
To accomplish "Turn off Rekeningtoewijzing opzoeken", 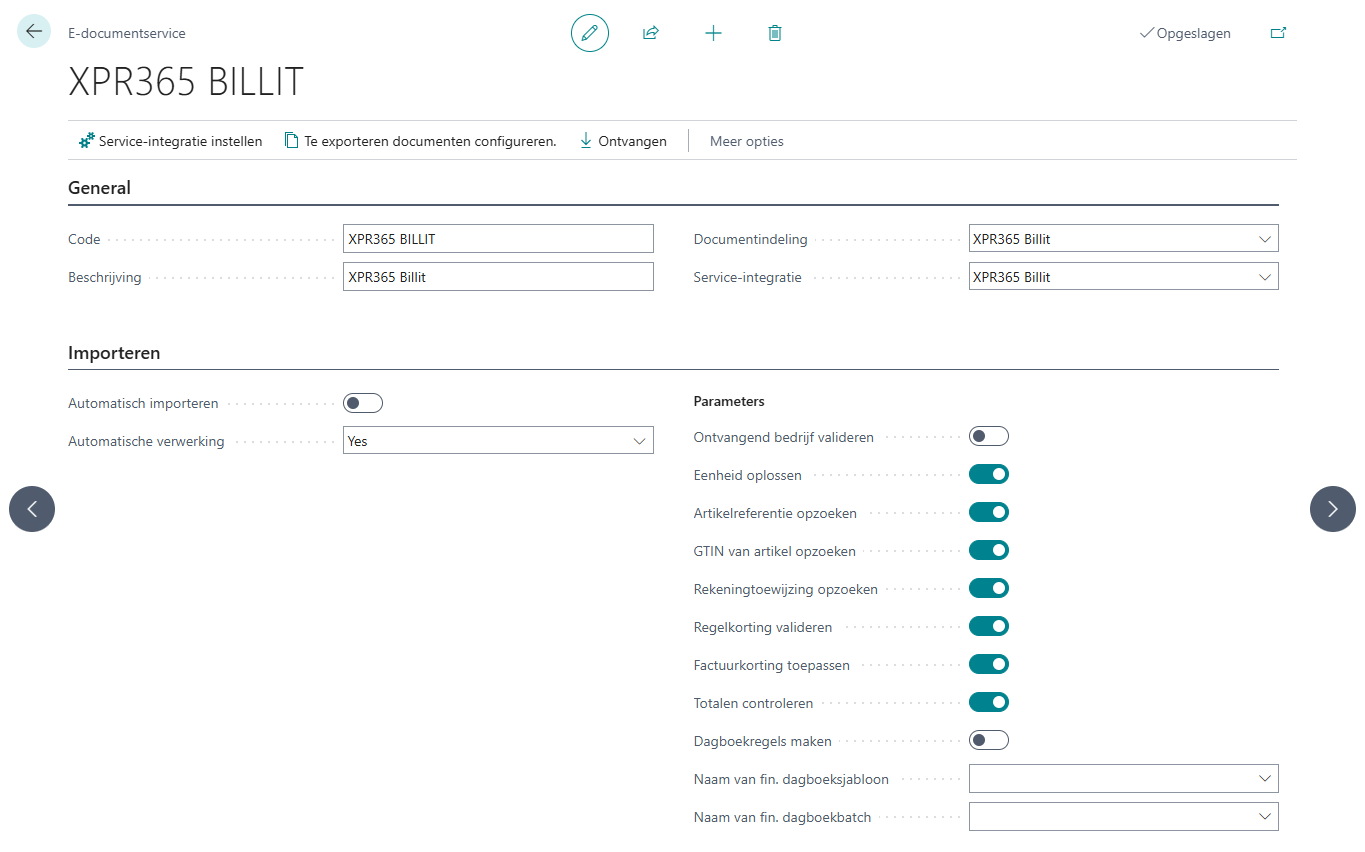I will [989, 588].
